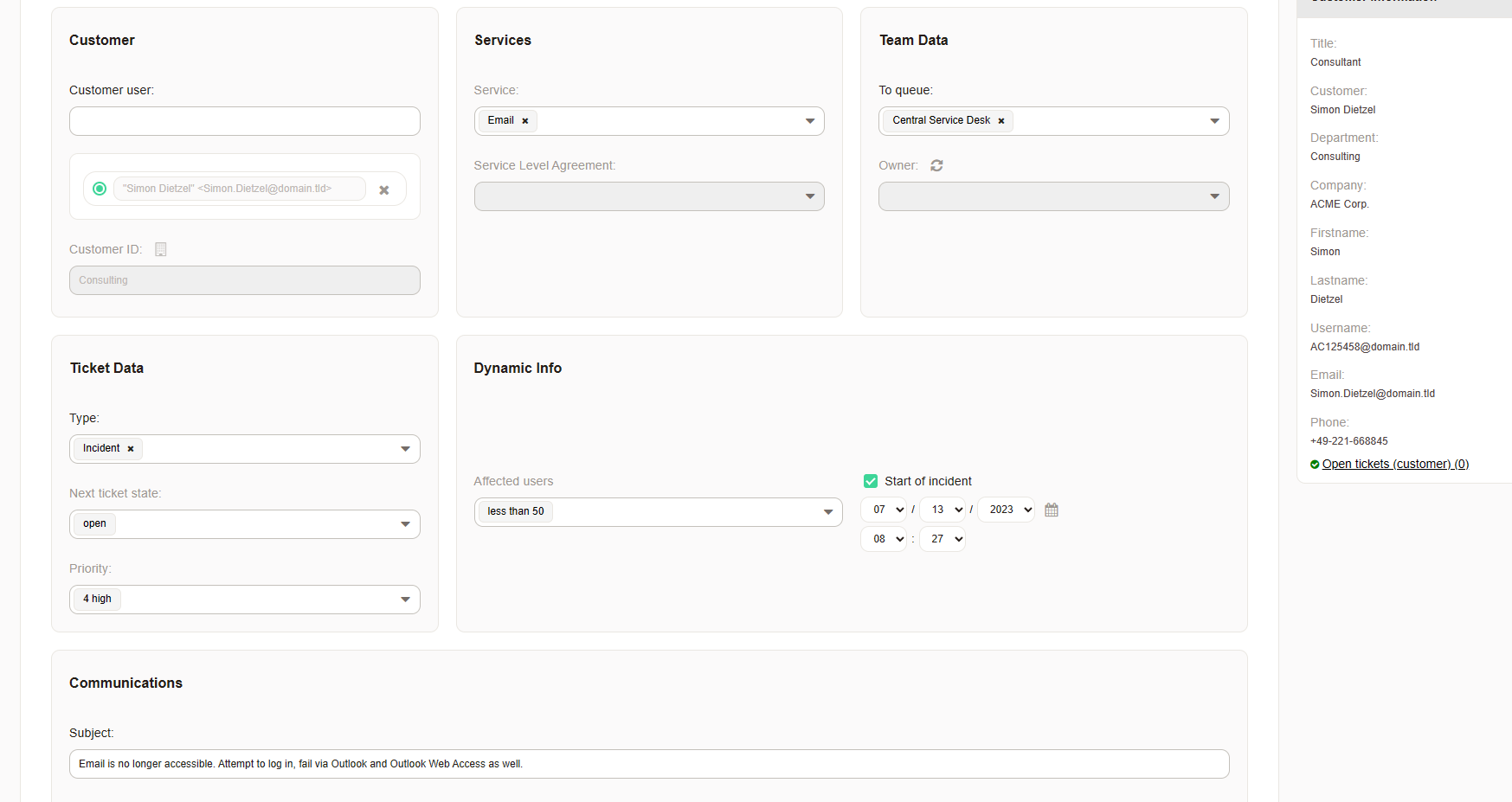Screen dimensions: 1512x802
Task: Refresh the Owner list
Action: 936,165
